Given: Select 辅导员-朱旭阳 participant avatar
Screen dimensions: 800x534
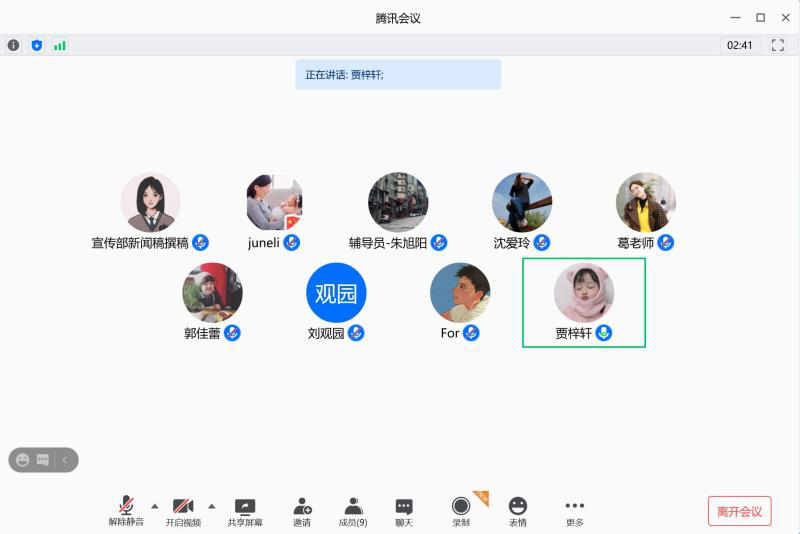Looking at the screenshot, I should click(398, 202).
